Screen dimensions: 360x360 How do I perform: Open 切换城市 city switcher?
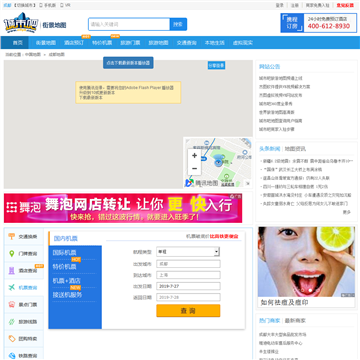pos(25,5)
